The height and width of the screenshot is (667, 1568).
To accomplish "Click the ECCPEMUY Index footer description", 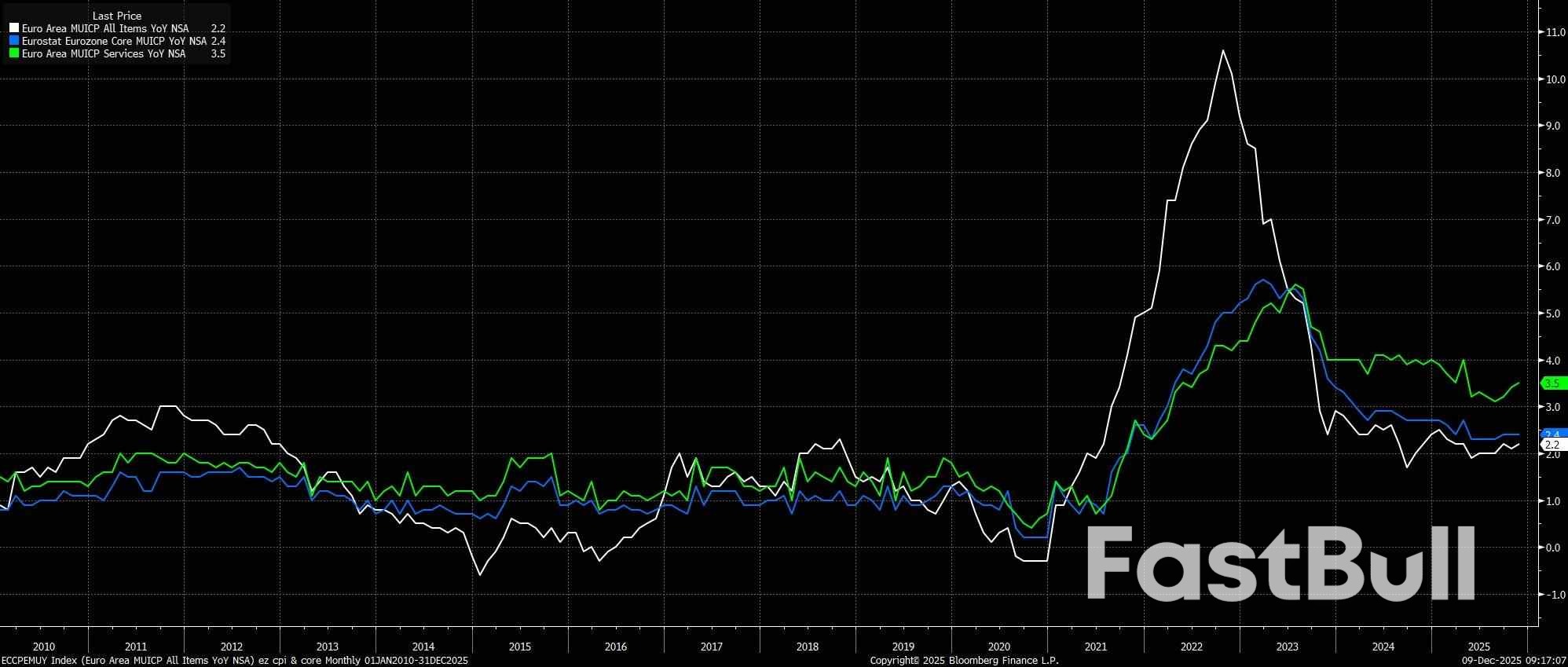I will 234,661.
